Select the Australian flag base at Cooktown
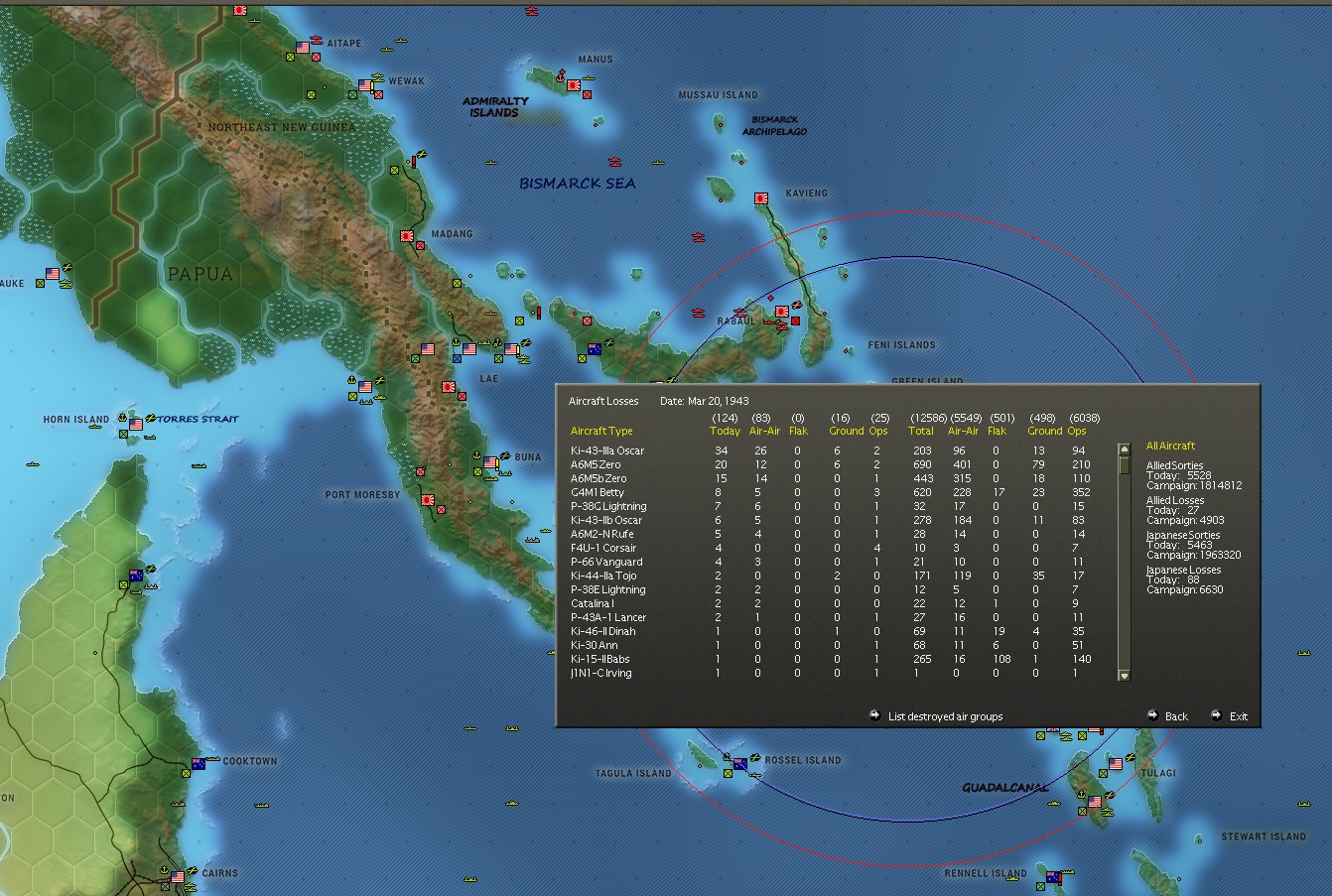Viewport: 1332px width, 896px height. pyautogui.click(x=199, y=764)
